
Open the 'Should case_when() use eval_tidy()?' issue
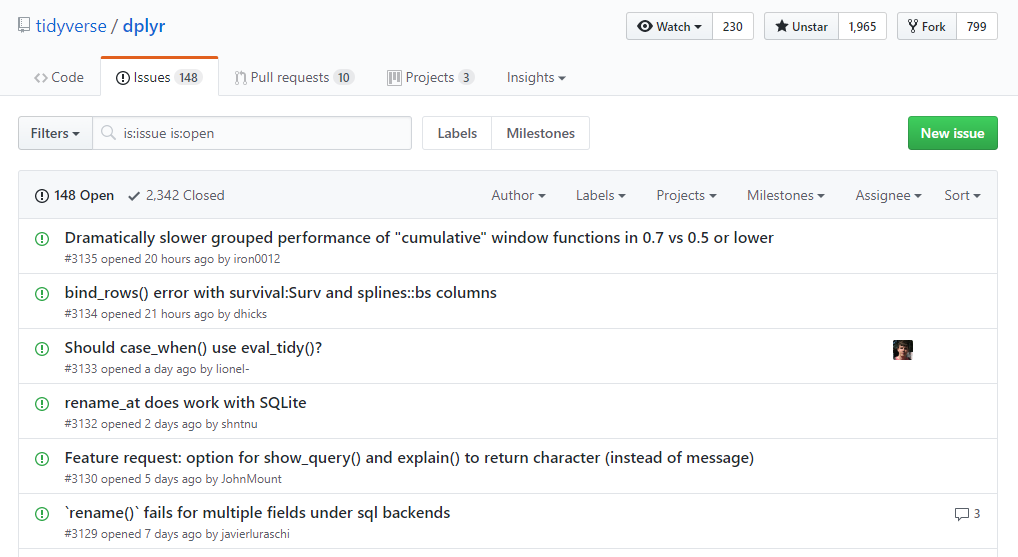[193, 348]
